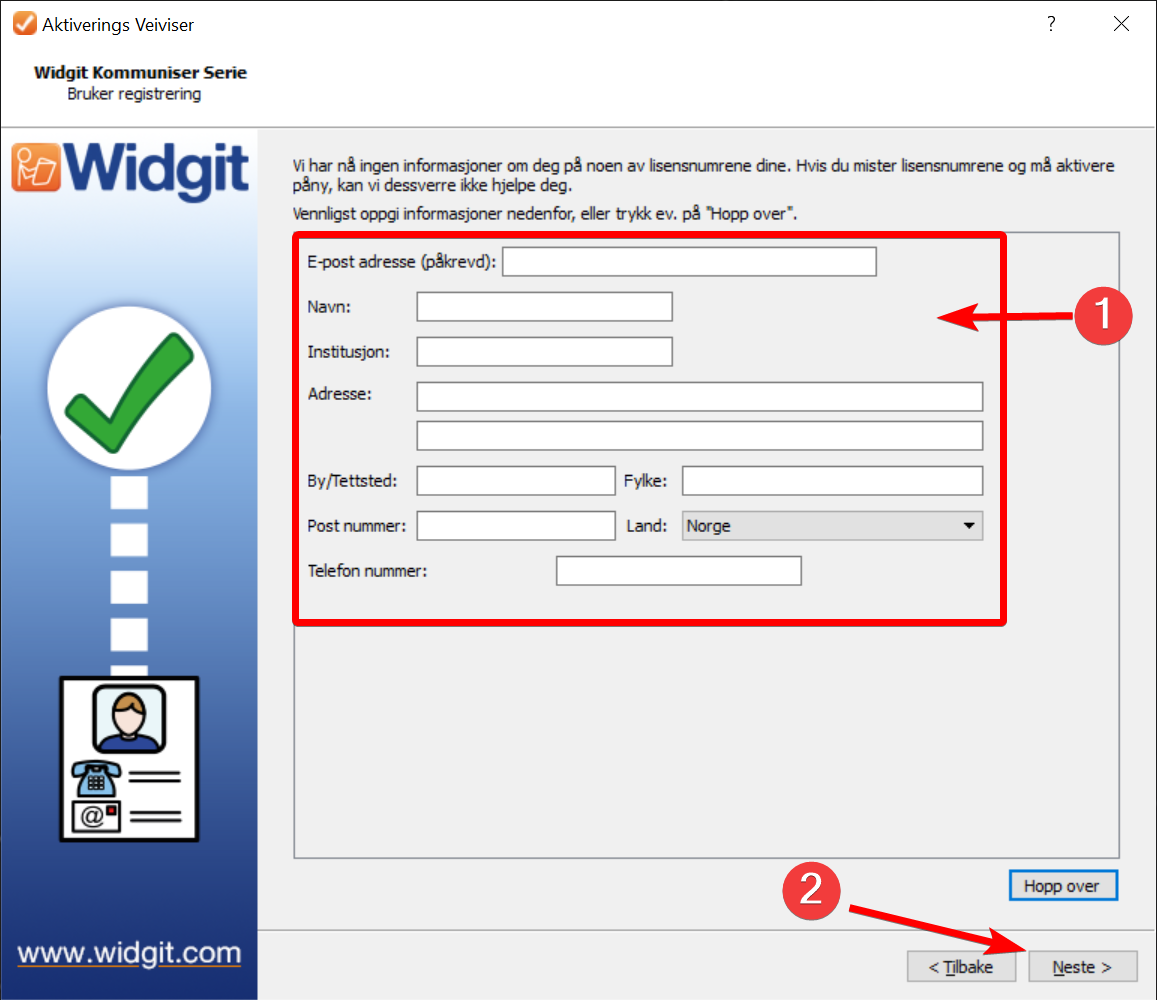
Task: Open the www.widgit.com link
Action: (129, 953)
